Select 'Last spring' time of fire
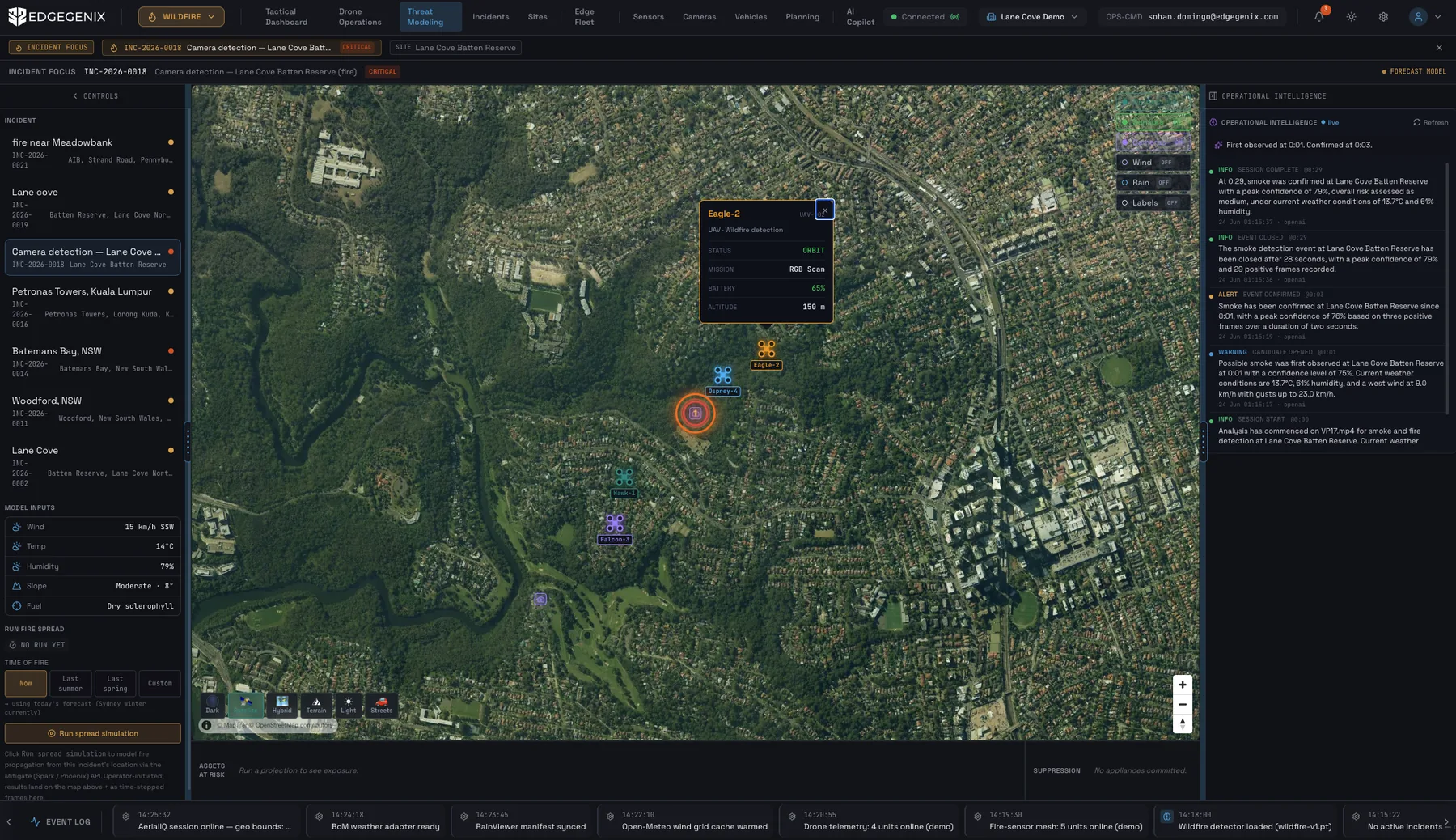Screen dimensions: 1456x840 115,684
